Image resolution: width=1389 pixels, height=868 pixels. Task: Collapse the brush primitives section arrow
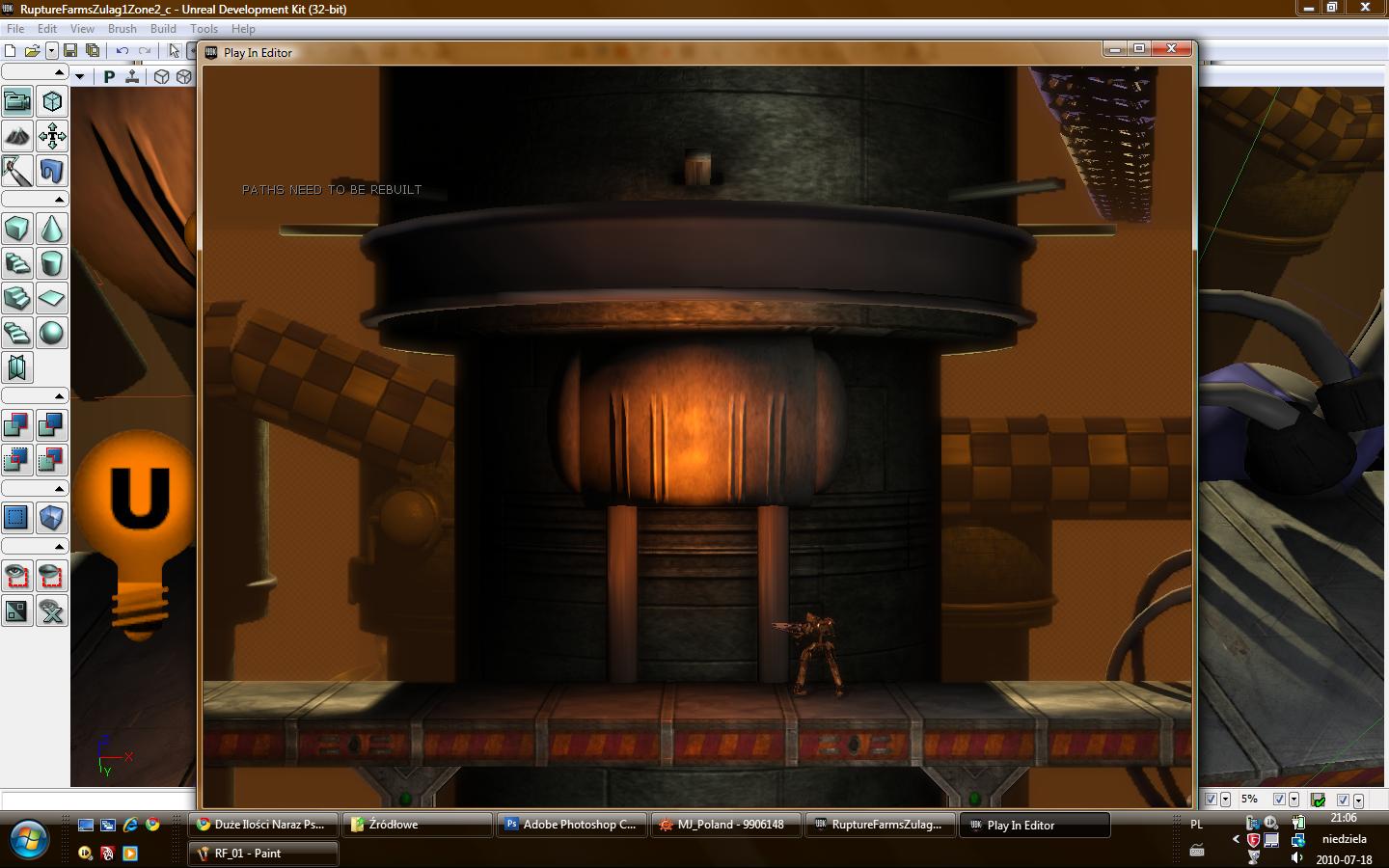coord(59,200)
